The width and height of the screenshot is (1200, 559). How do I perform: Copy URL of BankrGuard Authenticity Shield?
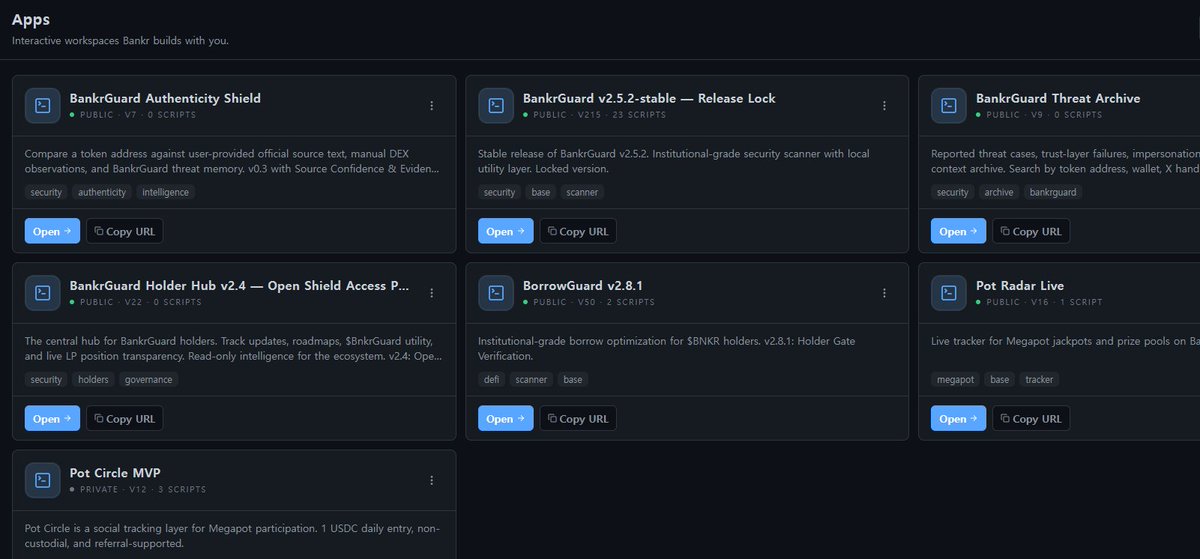pos(125,231)
